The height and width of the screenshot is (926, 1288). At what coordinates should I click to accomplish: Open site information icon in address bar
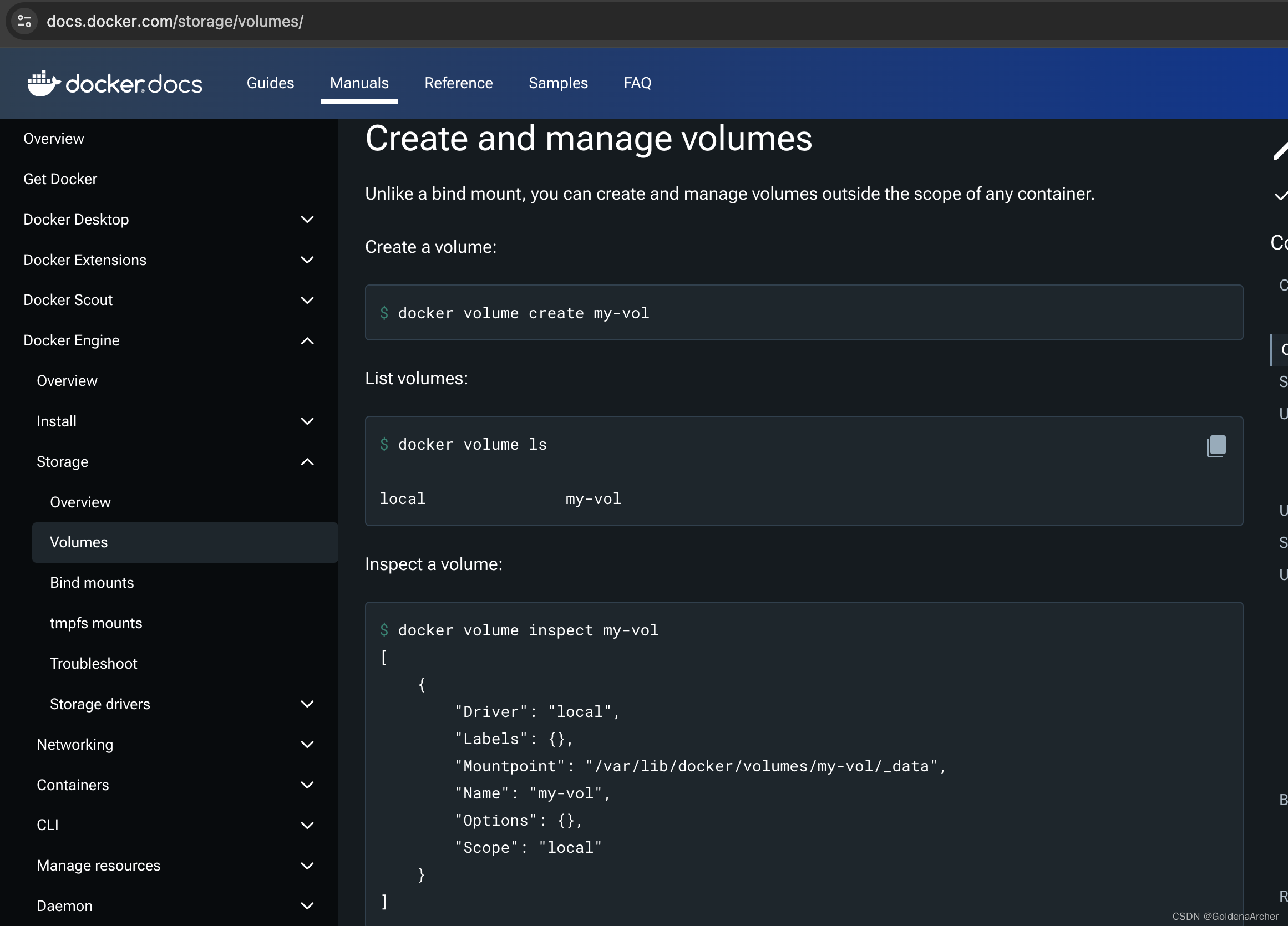point(24,22)
